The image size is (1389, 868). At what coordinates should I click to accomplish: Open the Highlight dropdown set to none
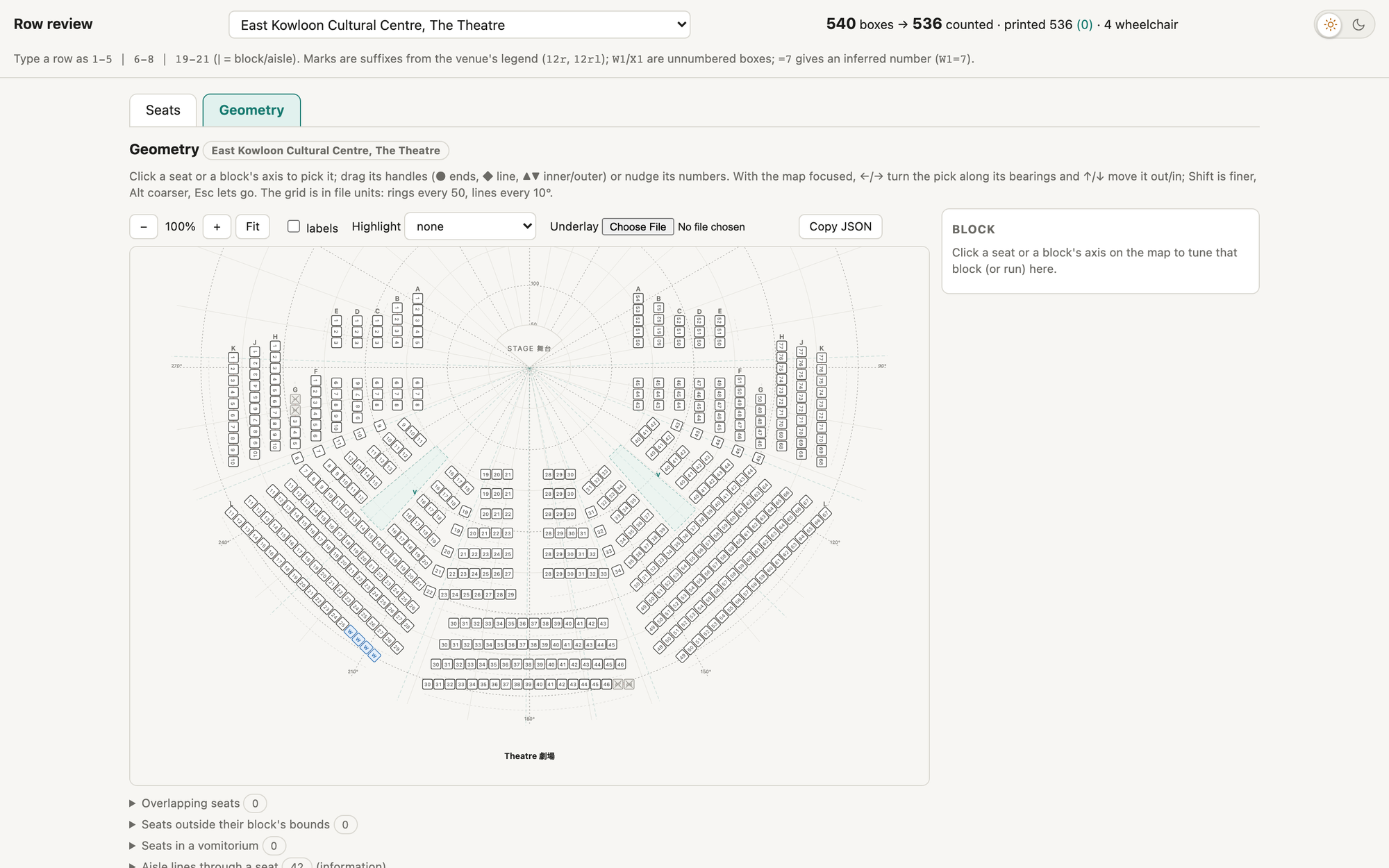pos(470,226)
